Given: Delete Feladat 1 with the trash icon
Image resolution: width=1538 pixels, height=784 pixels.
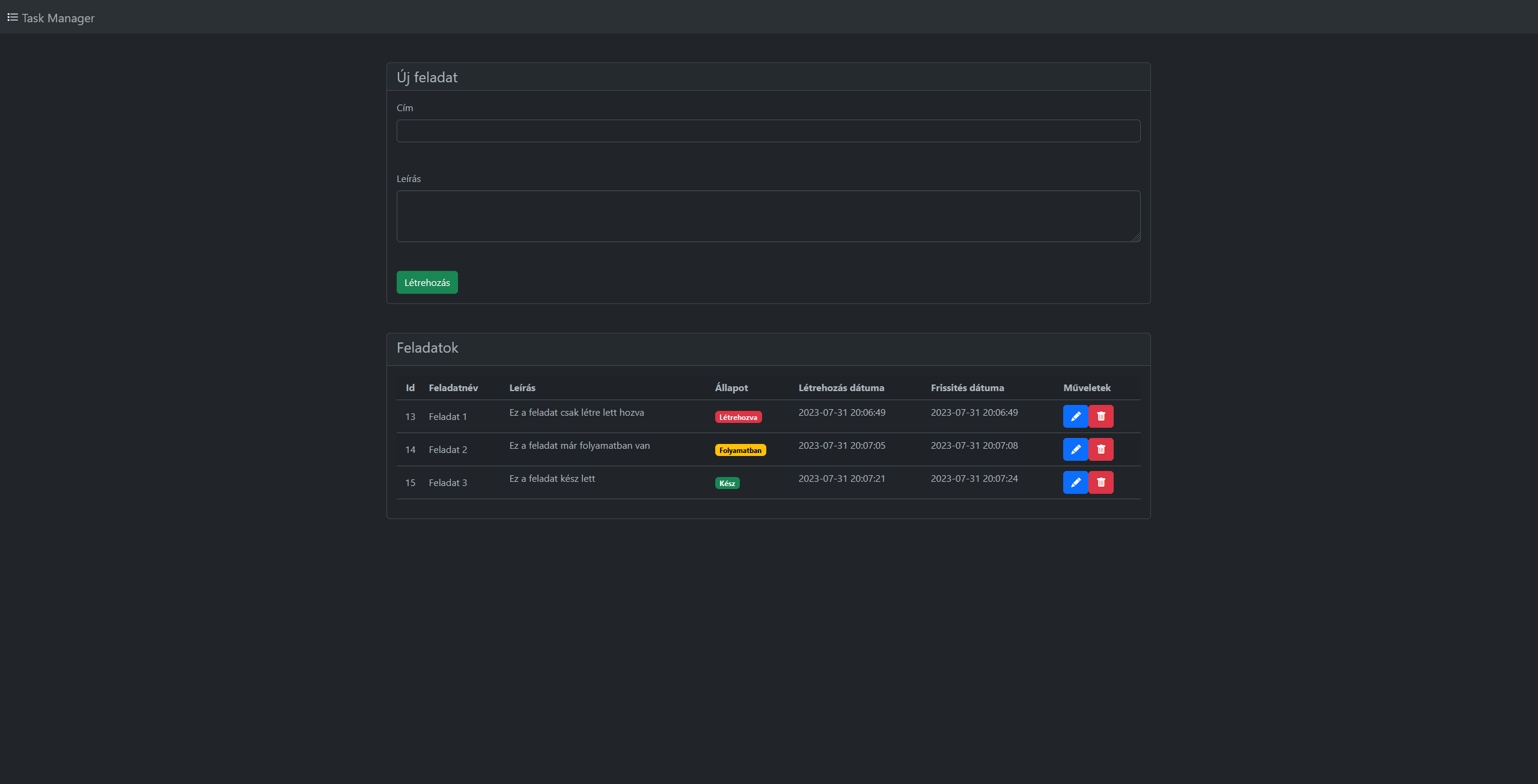Looking at the screenshot, I should tap(1101, 416).
